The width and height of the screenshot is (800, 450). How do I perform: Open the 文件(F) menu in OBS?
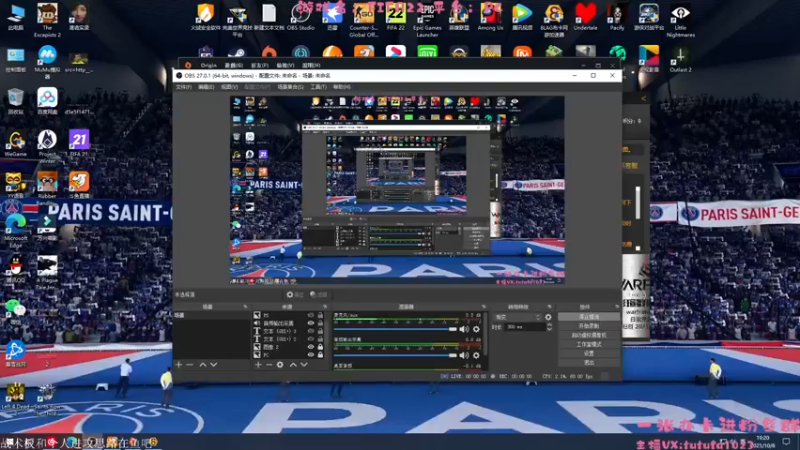point(184,87)
